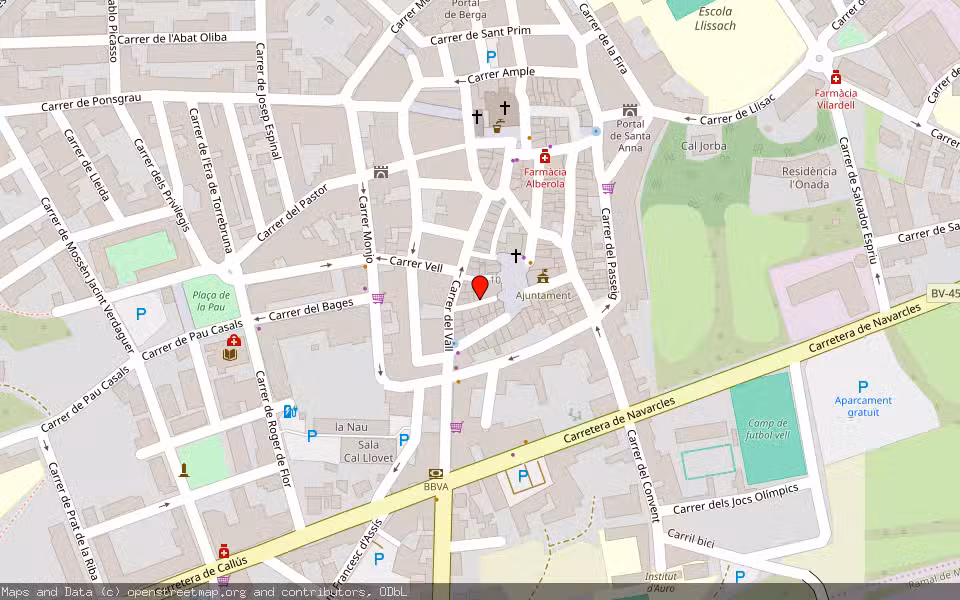The image size is (960, 600).
Task: Click the Camp de futbol vell label
Action: (768, 429)
